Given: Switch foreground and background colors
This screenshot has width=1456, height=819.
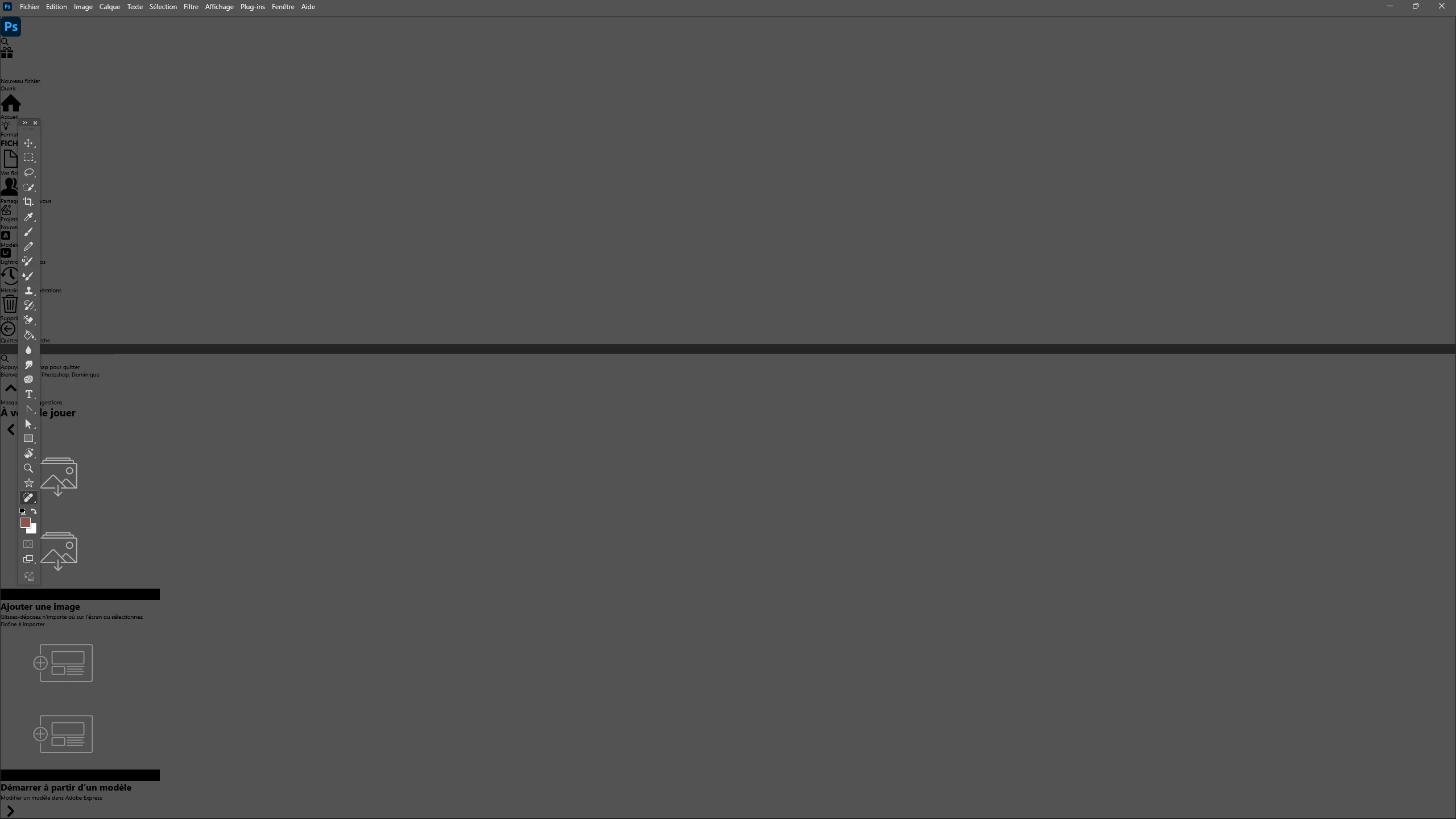Looking at the screenshot, I should 34,511.
